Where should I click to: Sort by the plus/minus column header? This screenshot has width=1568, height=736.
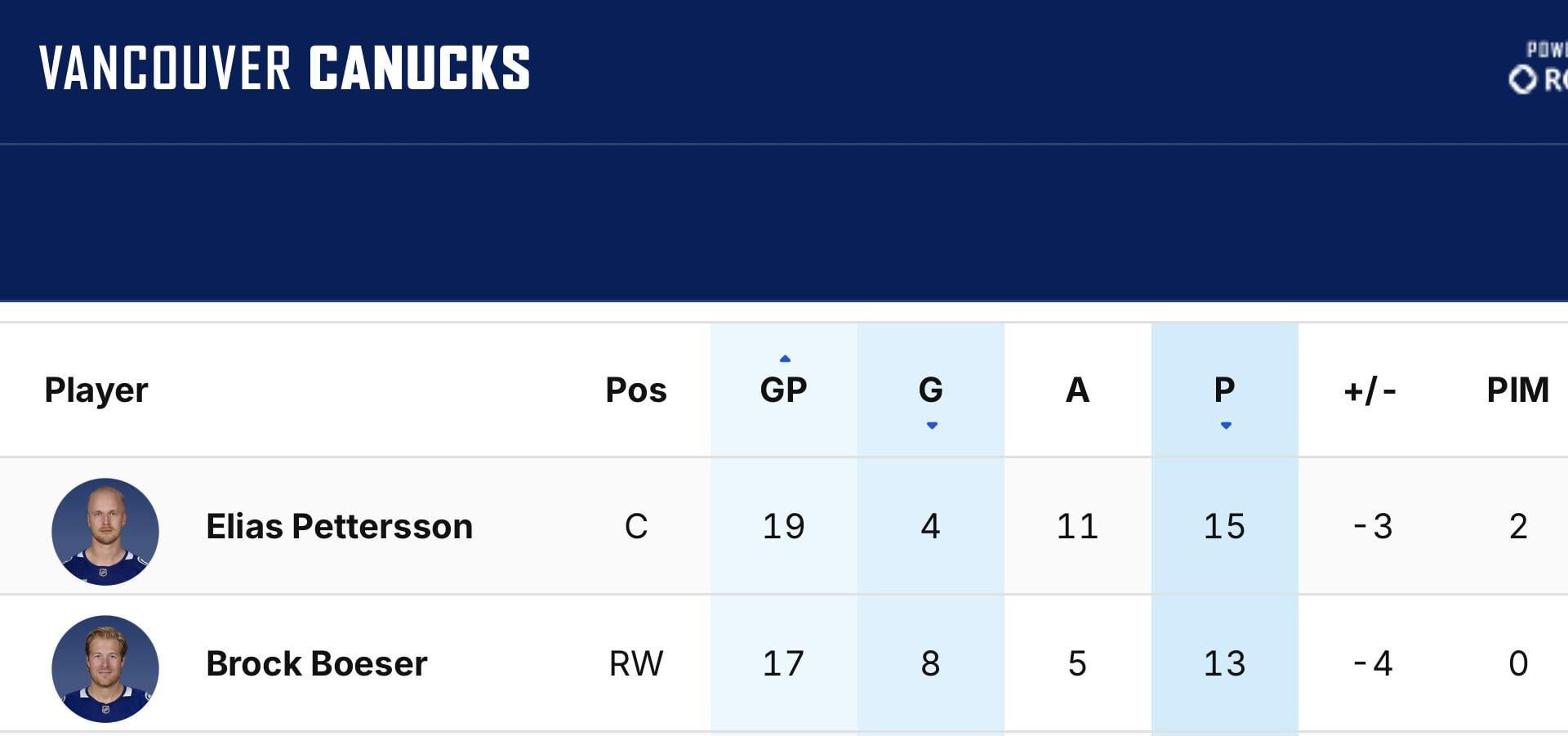coord(1370,390)
